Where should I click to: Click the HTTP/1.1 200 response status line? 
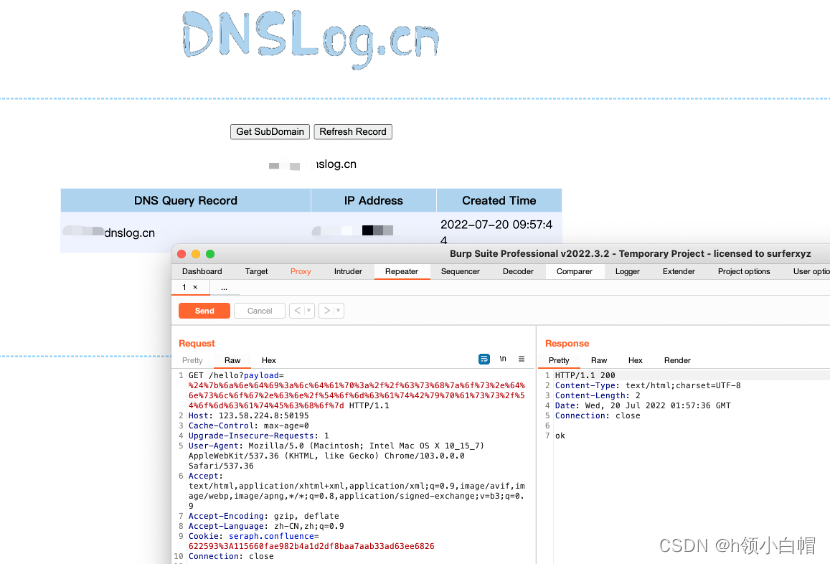click(x=585, y=375)
